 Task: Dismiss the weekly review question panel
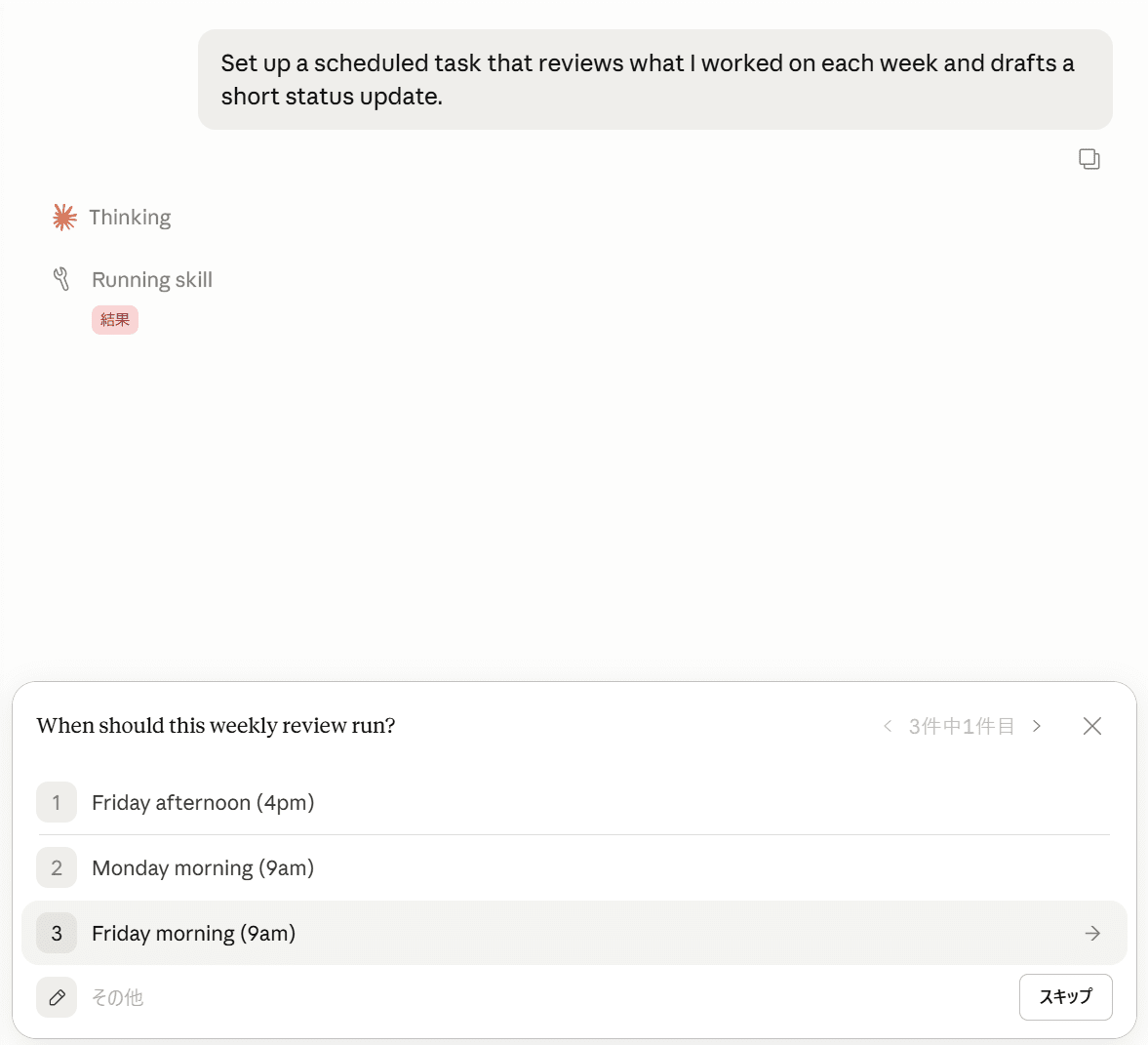coord(1091,726)
